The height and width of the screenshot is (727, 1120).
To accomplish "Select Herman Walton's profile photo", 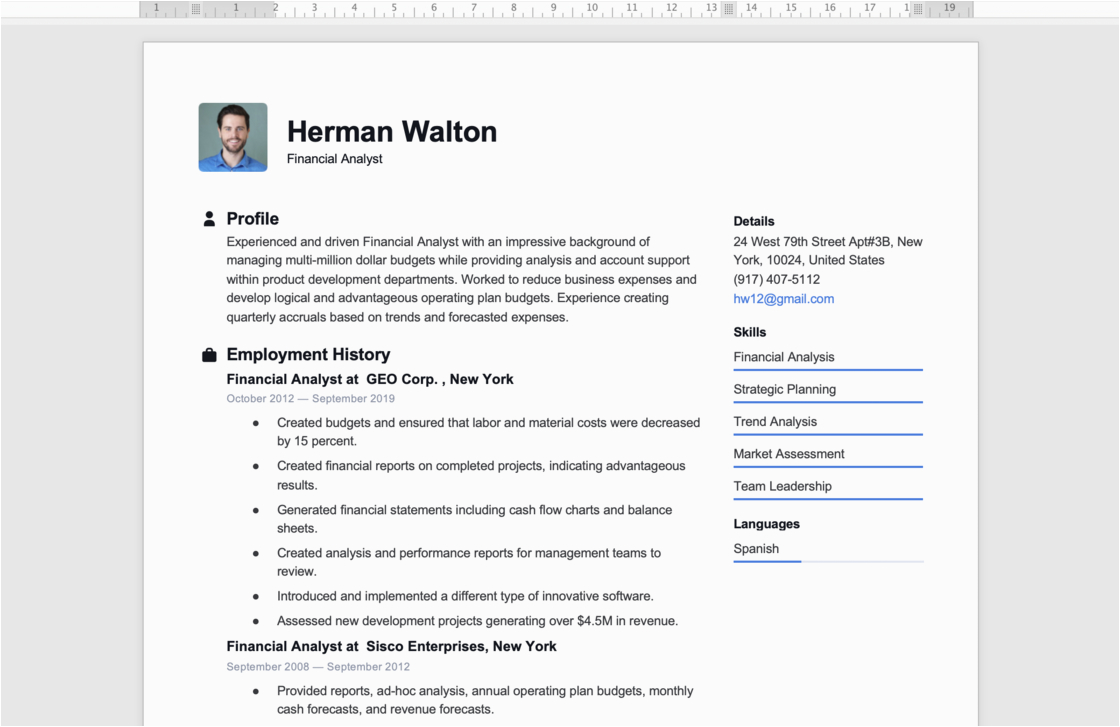I will click(x=233, y=137).
